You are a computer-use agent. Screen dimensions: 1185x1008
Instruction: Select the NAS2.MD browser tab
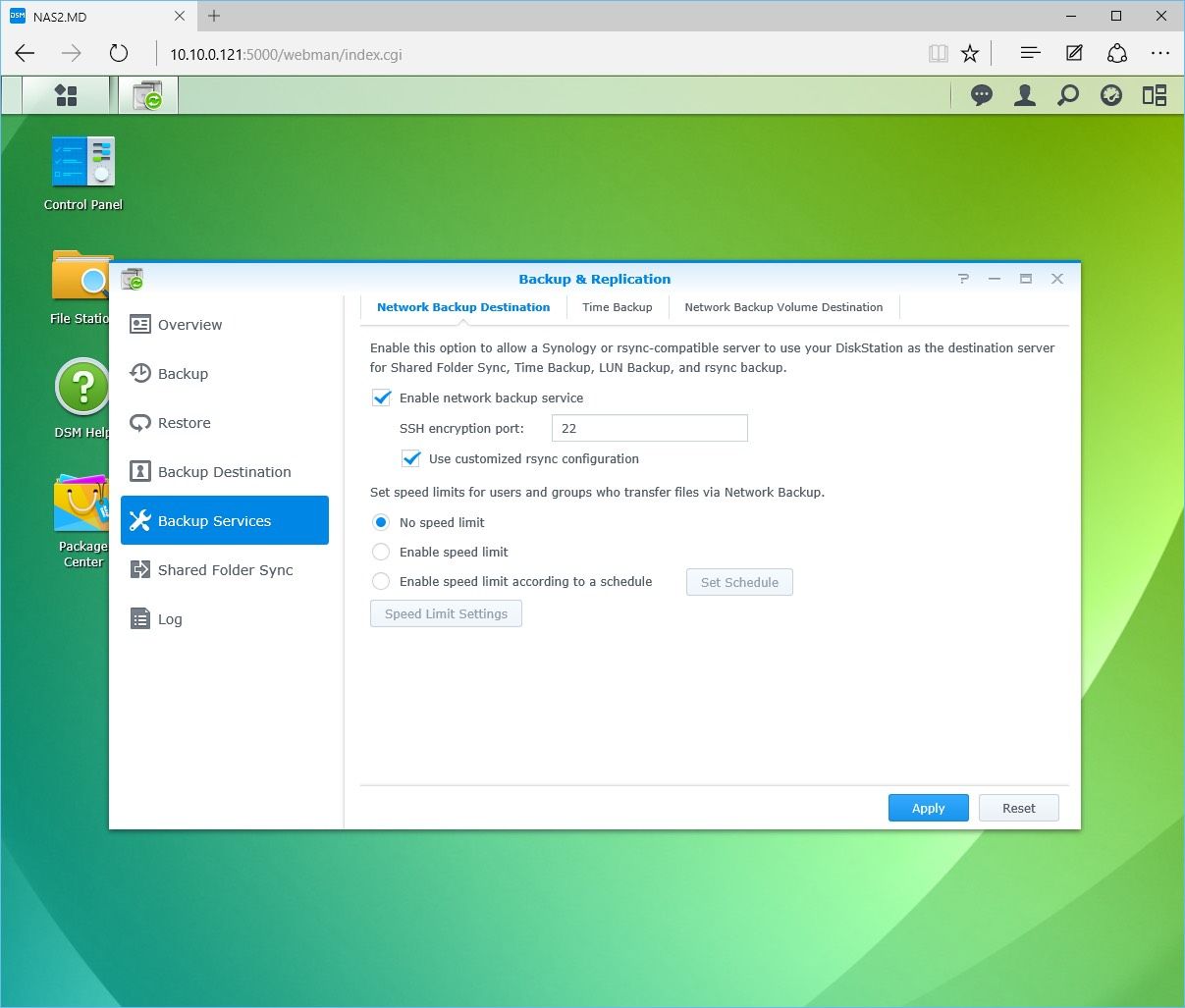point(98,16)
